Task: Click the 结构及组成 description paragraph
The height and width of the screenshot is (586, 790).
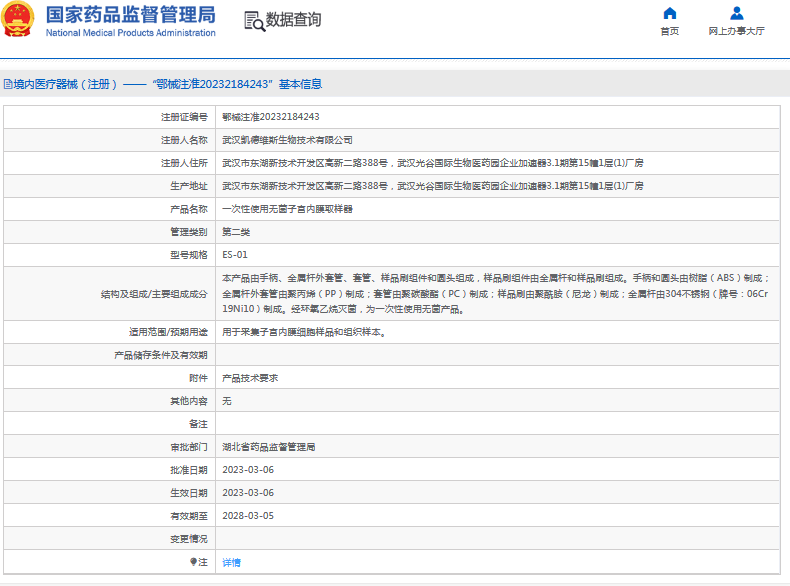Action: 496,293
